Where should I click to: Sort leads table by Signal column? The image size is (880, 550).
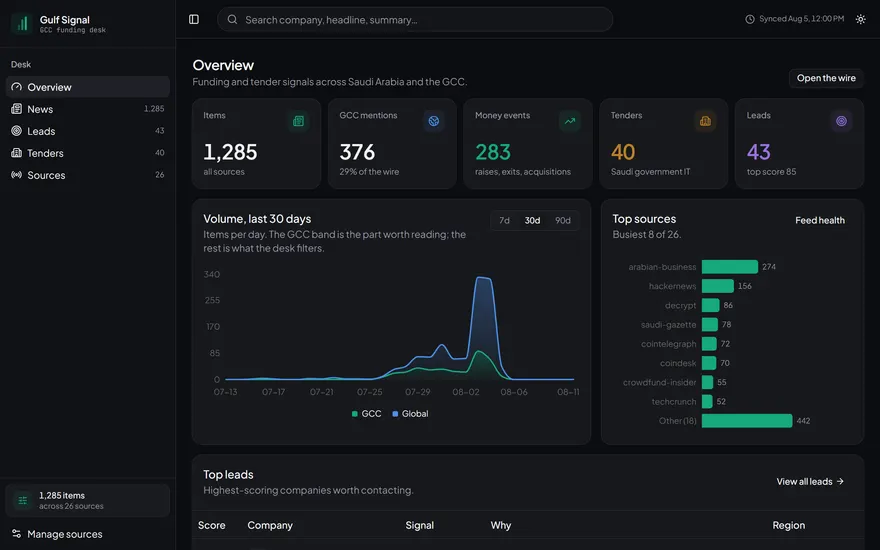(x=420, y=525)
